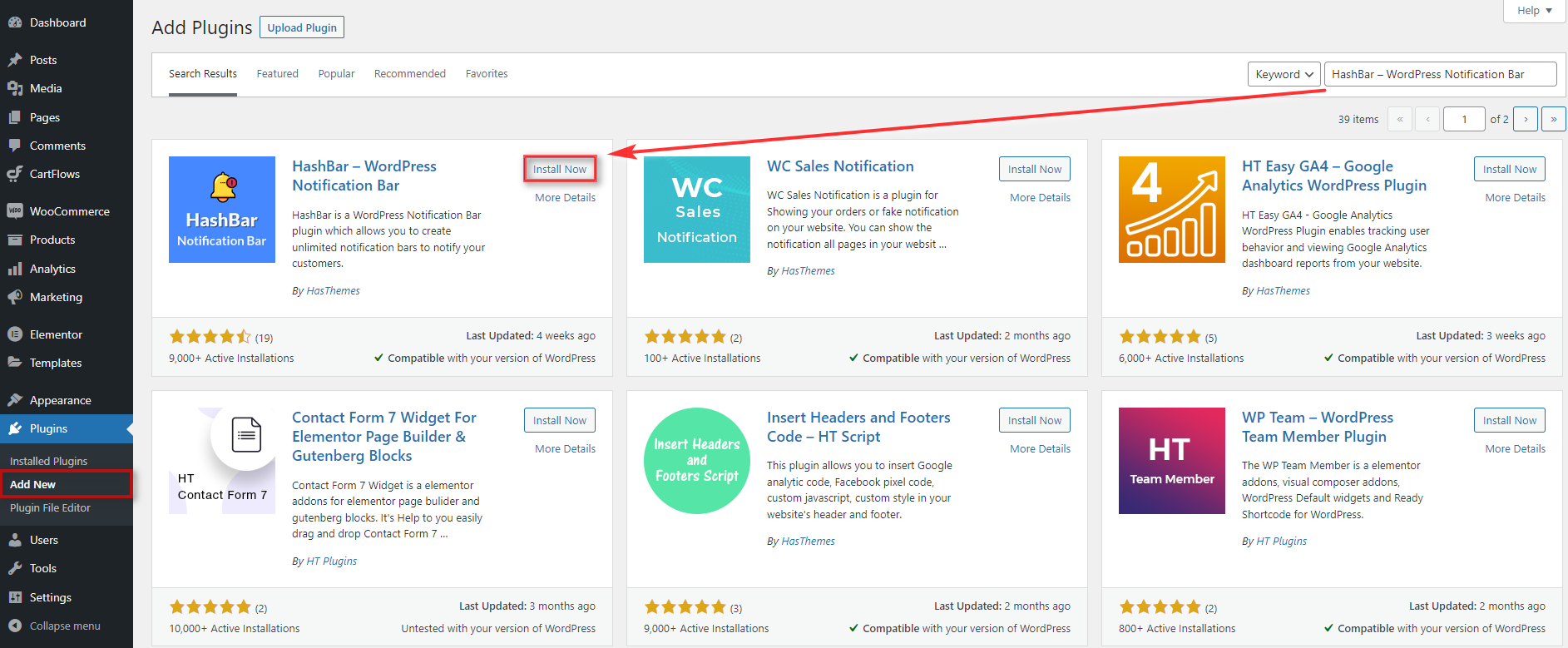Click the Tools wrench icon
This screenshot has width=1568, height=648.
point(14,568)
